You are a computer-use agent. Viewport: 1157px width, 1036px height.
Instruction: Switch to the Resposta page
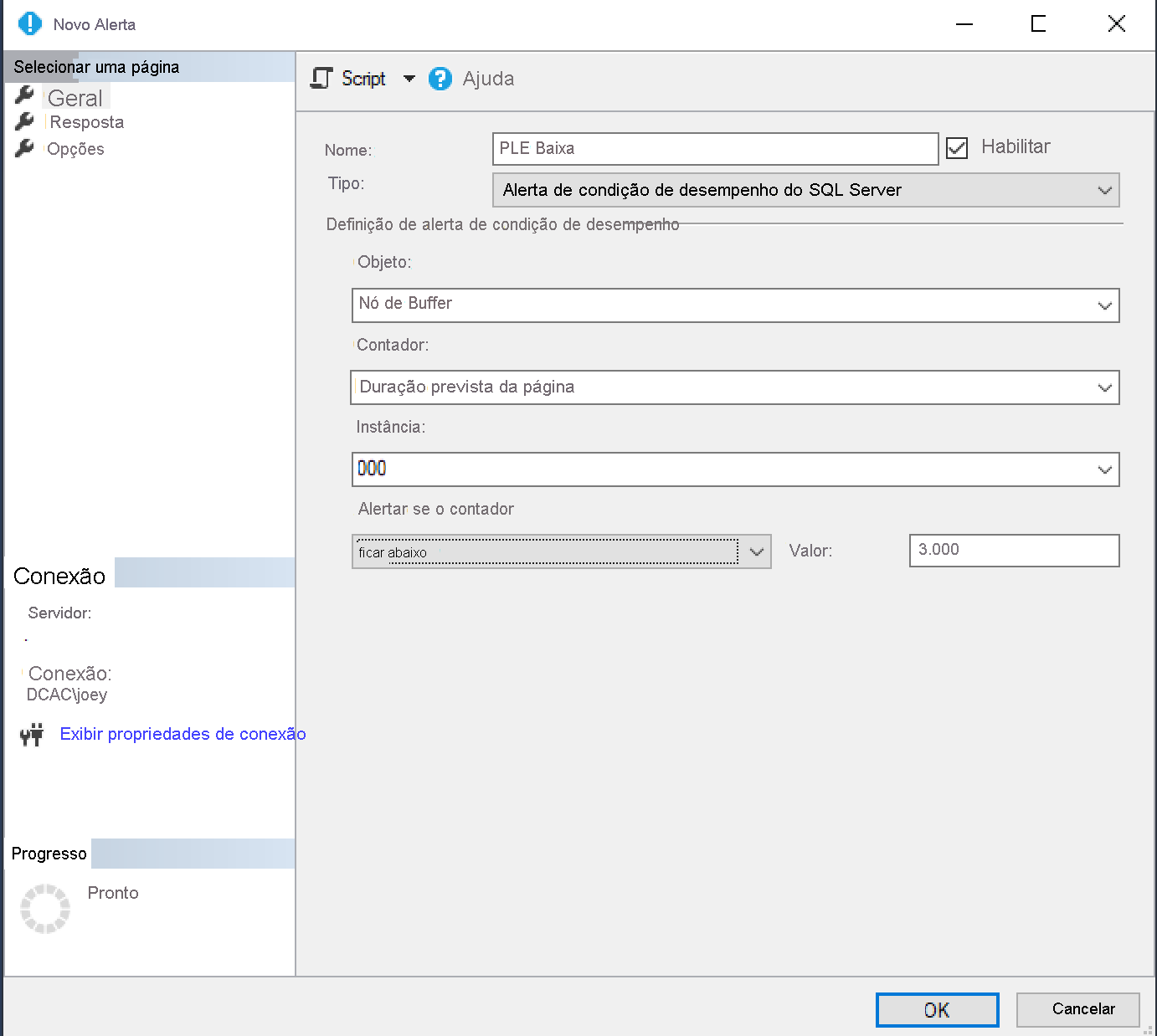[87, 122]
